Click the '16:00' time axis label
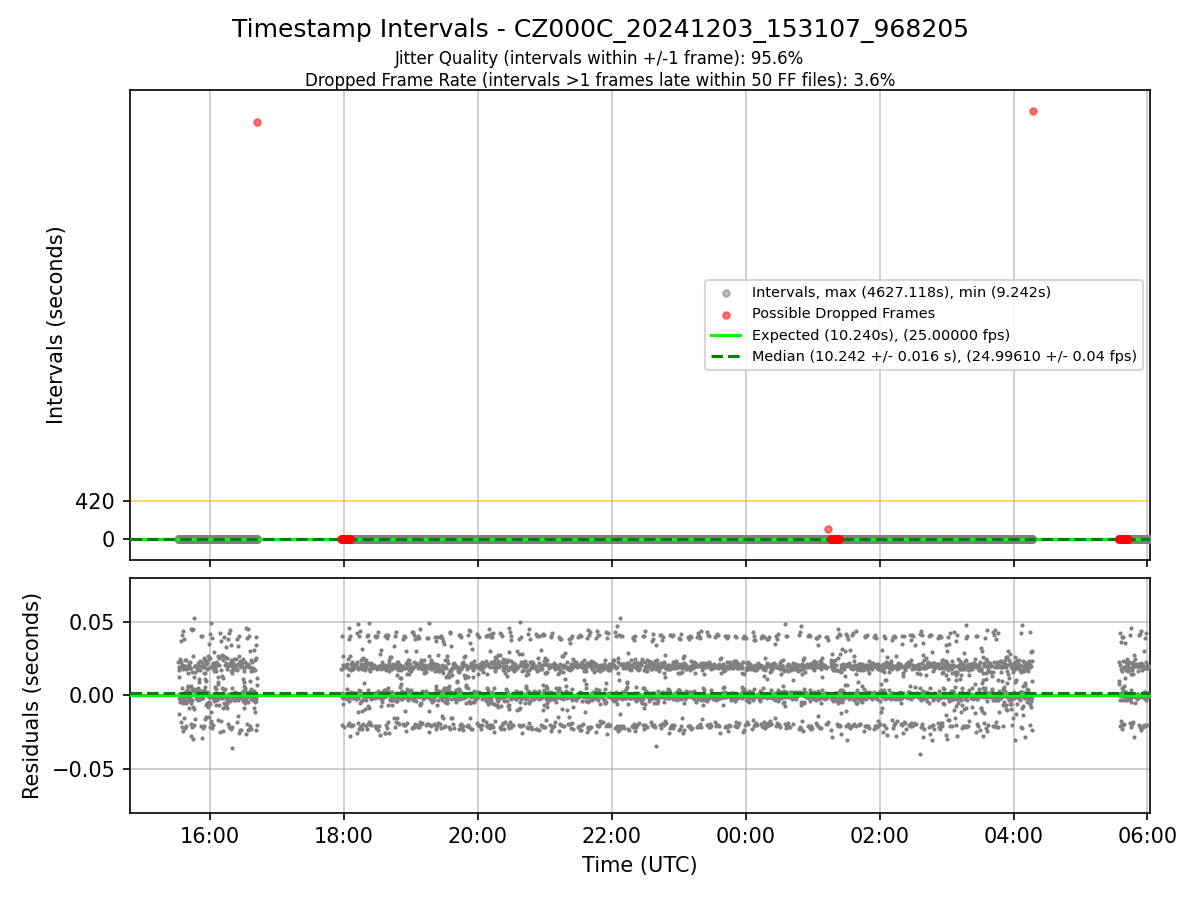 pos(210,836)
